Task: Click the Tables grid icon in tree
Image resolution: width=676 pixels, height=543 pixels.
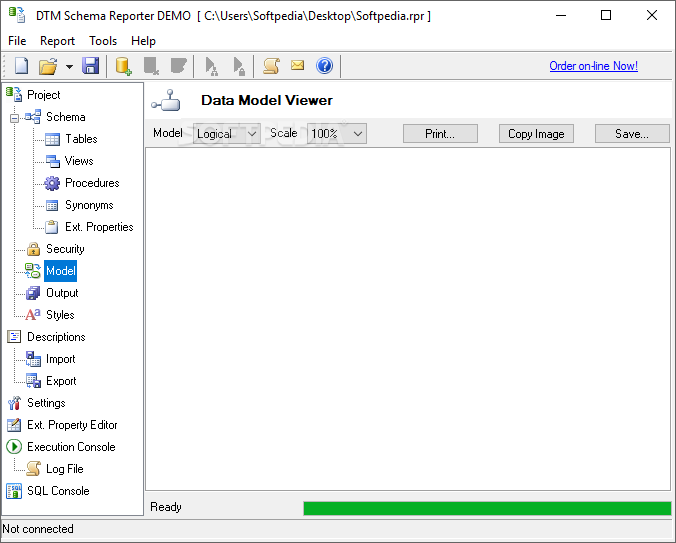Action: (x=52, y=139)
